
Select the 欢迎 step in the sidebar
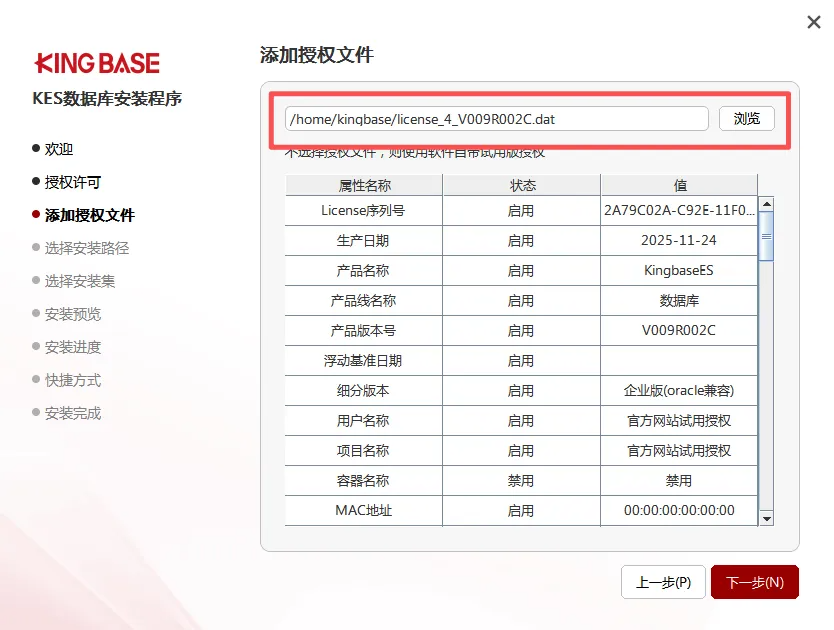click(59, 149)
